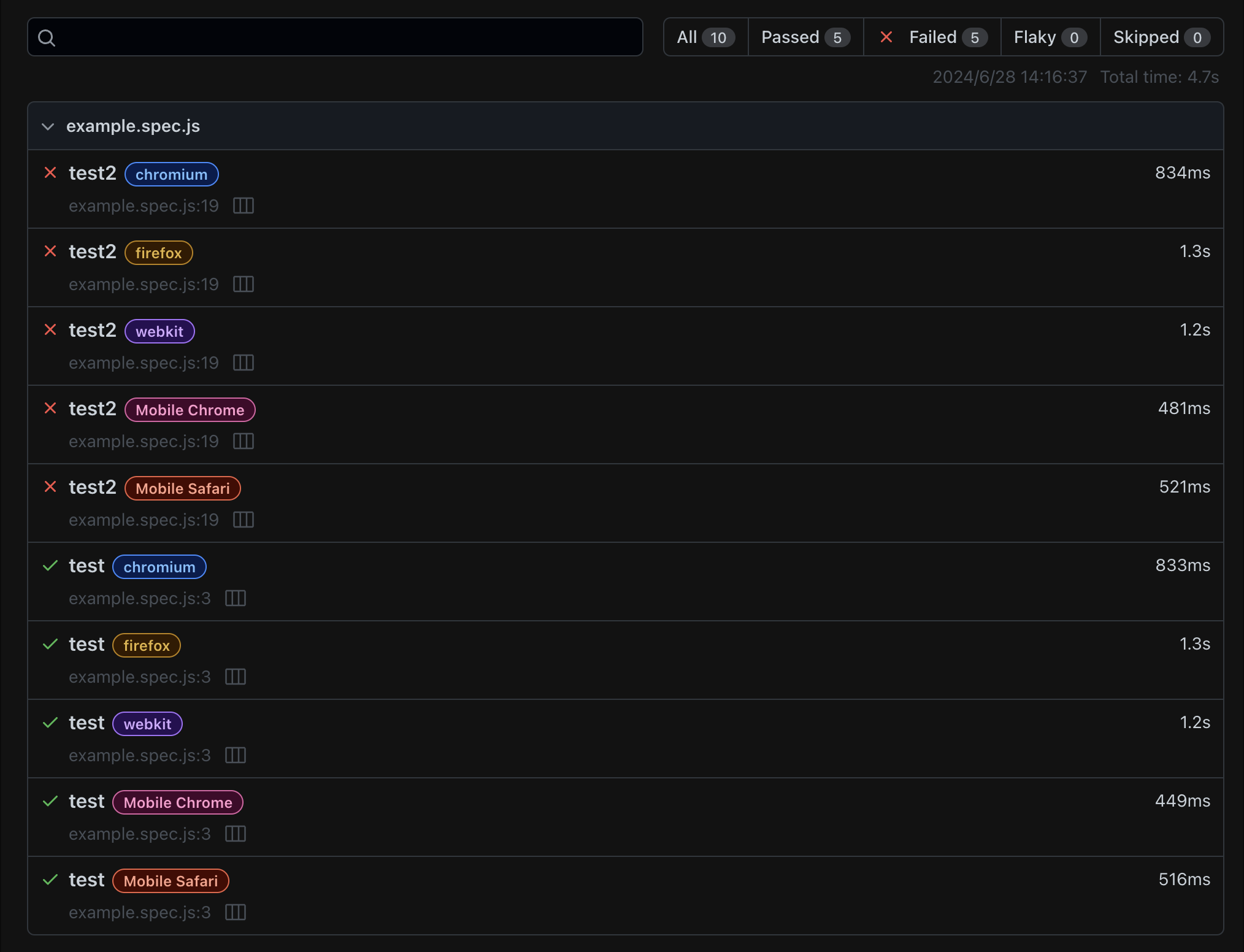The width and height of the screenshot is (1244, 952).
Task: Collapse the example.spec.js file section
Action: 48,126
